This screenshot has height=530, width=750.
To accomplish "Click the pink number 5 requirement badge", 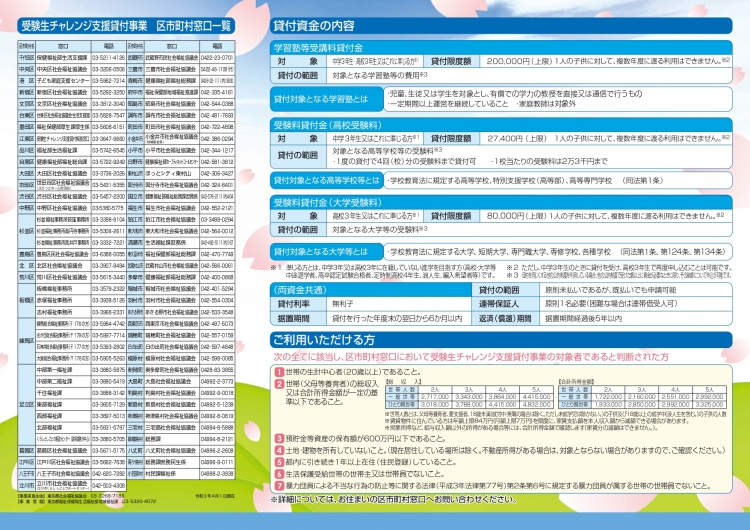I will 278,463.
